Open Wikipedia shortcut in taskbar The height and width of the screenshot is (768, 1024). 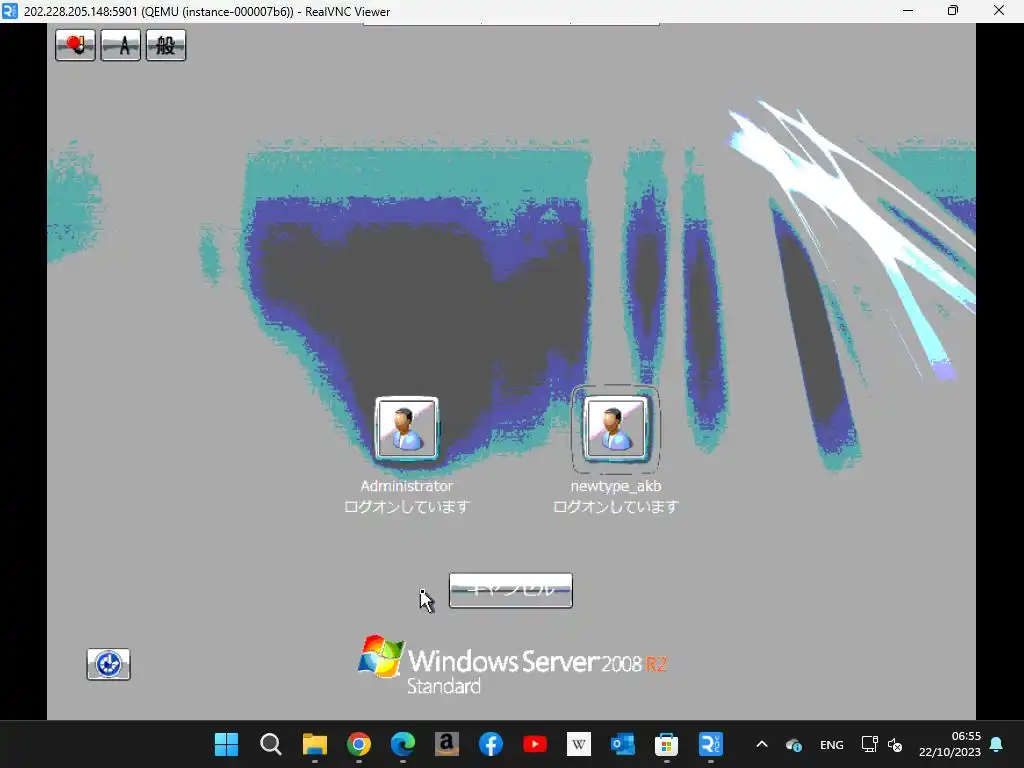(579, 744)
